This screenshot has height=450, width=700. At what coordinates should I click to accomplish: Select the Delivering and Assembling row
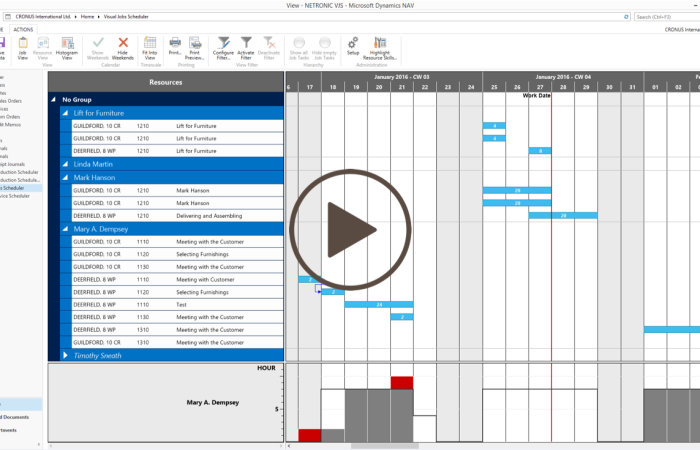178,216
